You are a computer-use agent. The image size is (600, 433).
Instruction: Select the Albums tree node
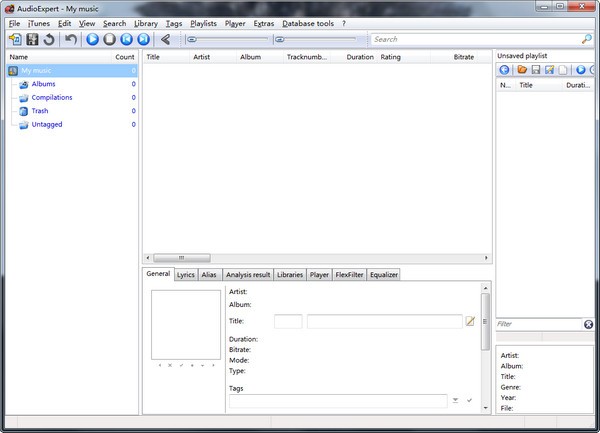(x=43, y=84)
